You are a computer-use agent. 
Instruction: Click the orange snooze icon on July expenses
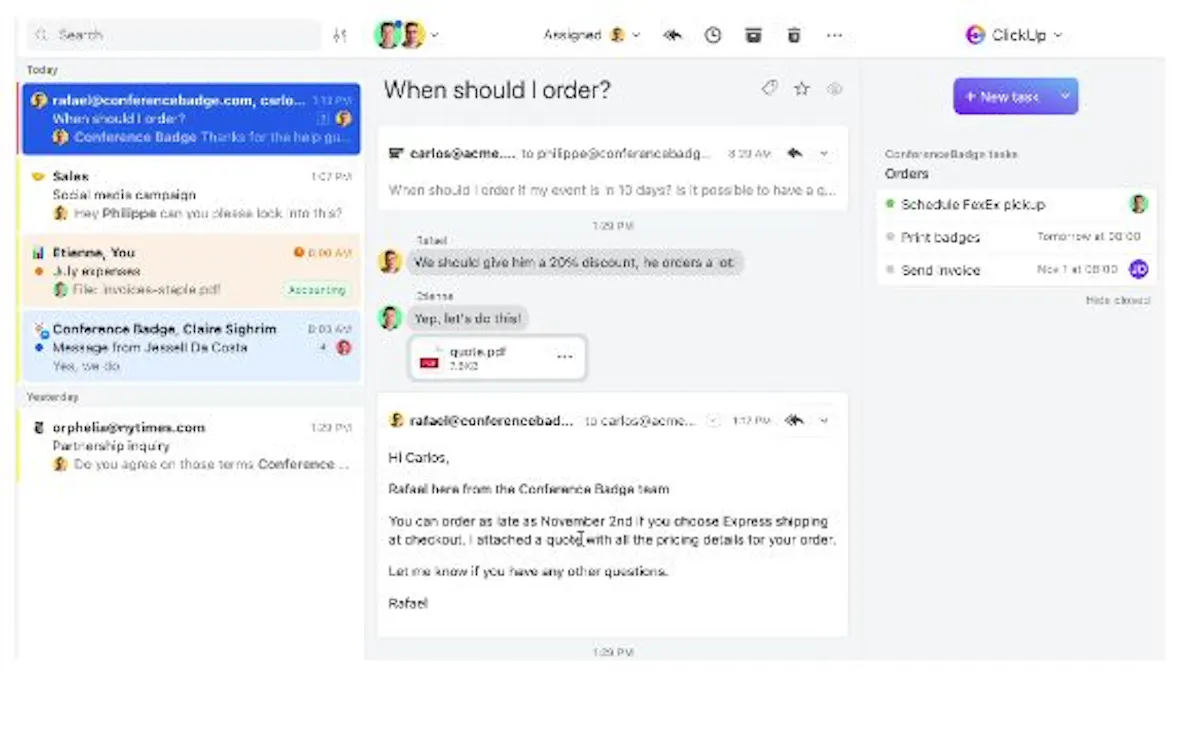coord(298,253)
